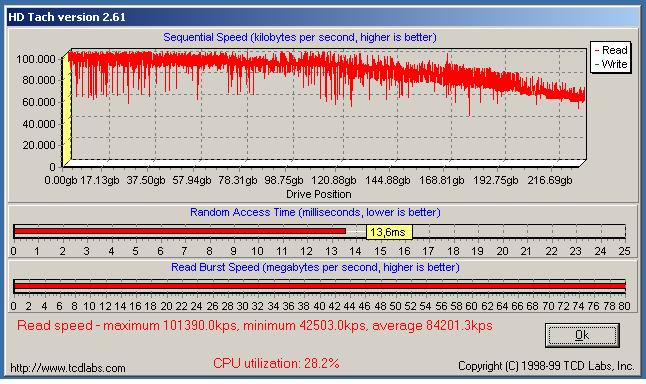
Task: Click the 78.31gb drive position label
Action: [238, 180]
